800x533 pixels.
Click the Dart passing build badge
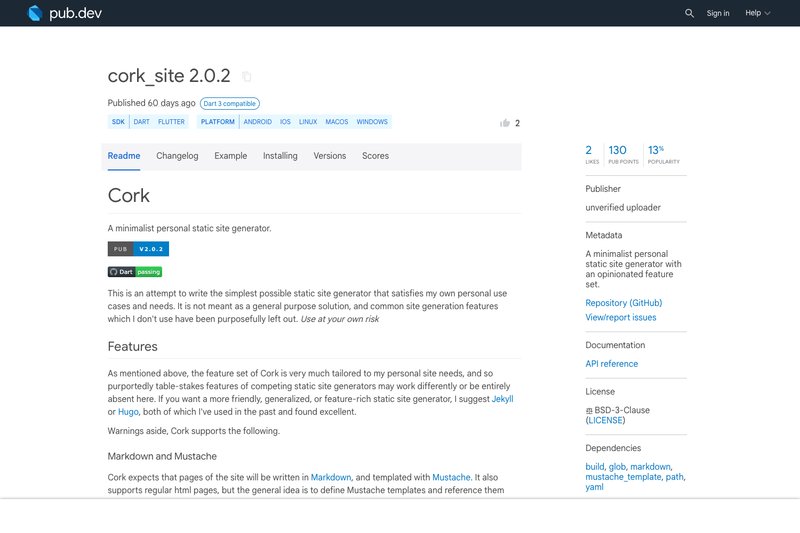click(135, 272)
